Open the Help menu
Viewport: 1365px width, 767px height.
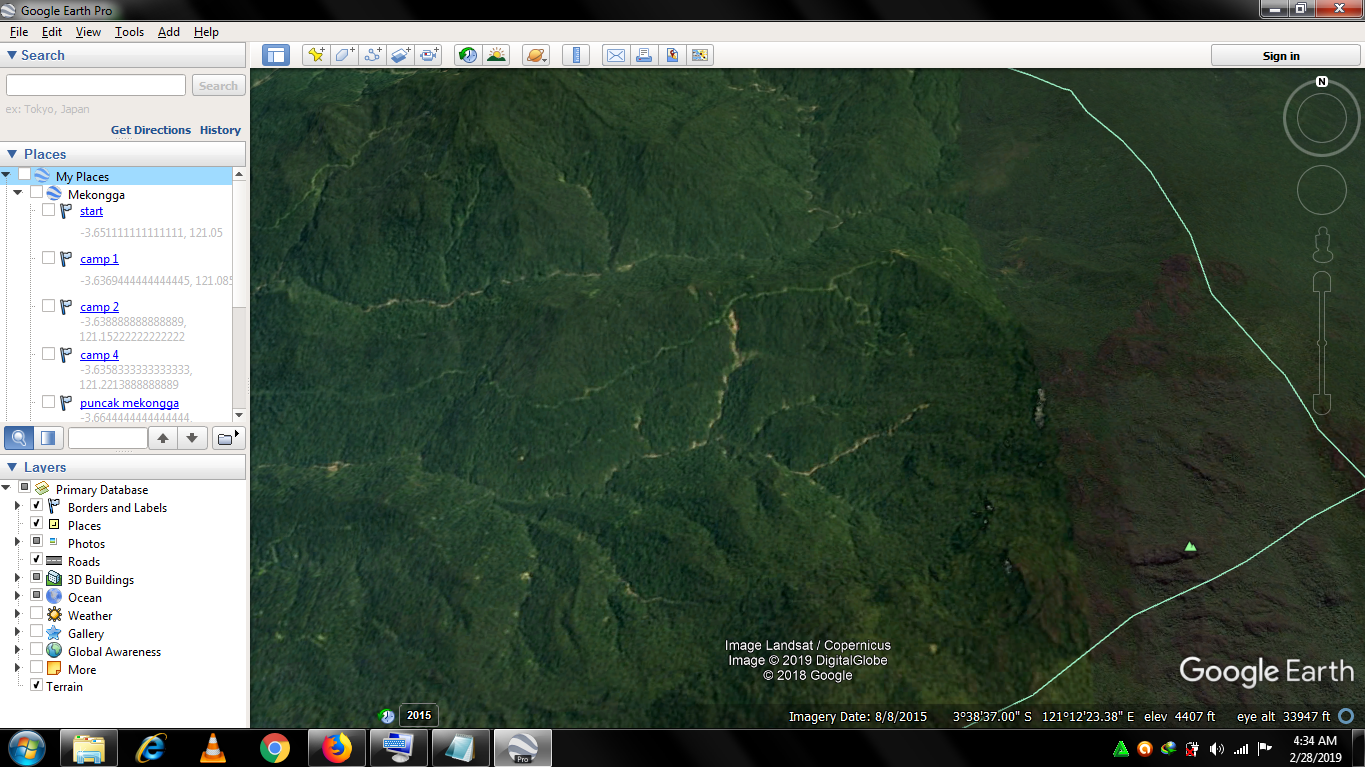click(x=206, y=32)
